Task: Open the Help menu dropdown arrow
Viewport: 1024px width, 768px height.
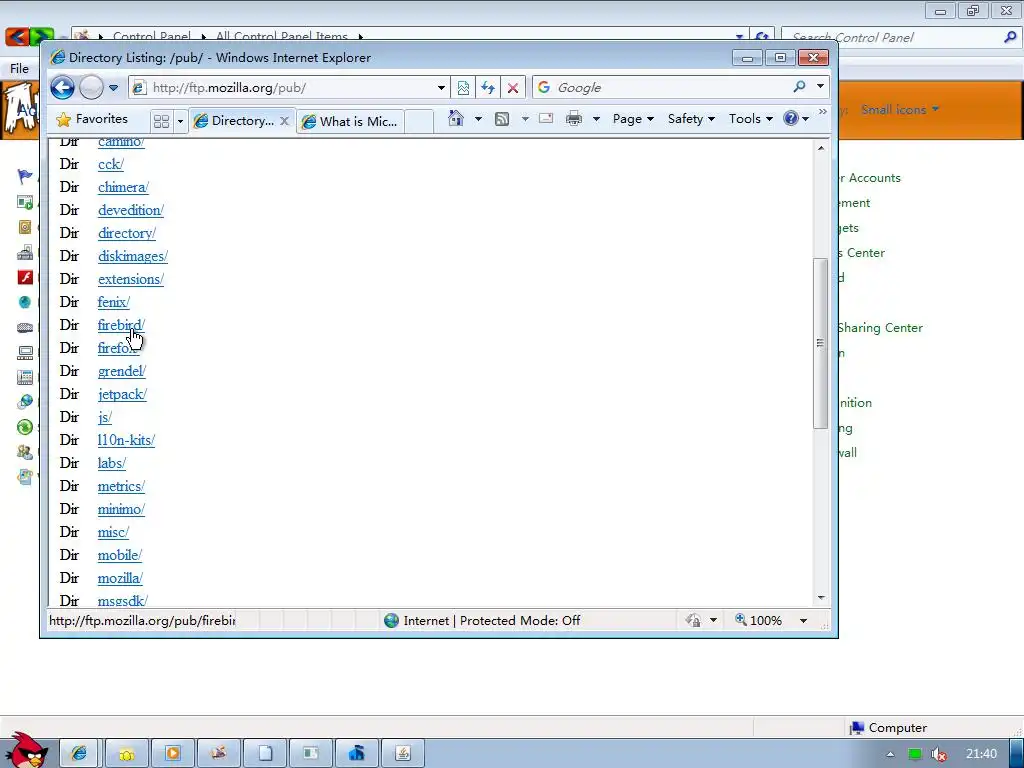Action: pos(806,119)
